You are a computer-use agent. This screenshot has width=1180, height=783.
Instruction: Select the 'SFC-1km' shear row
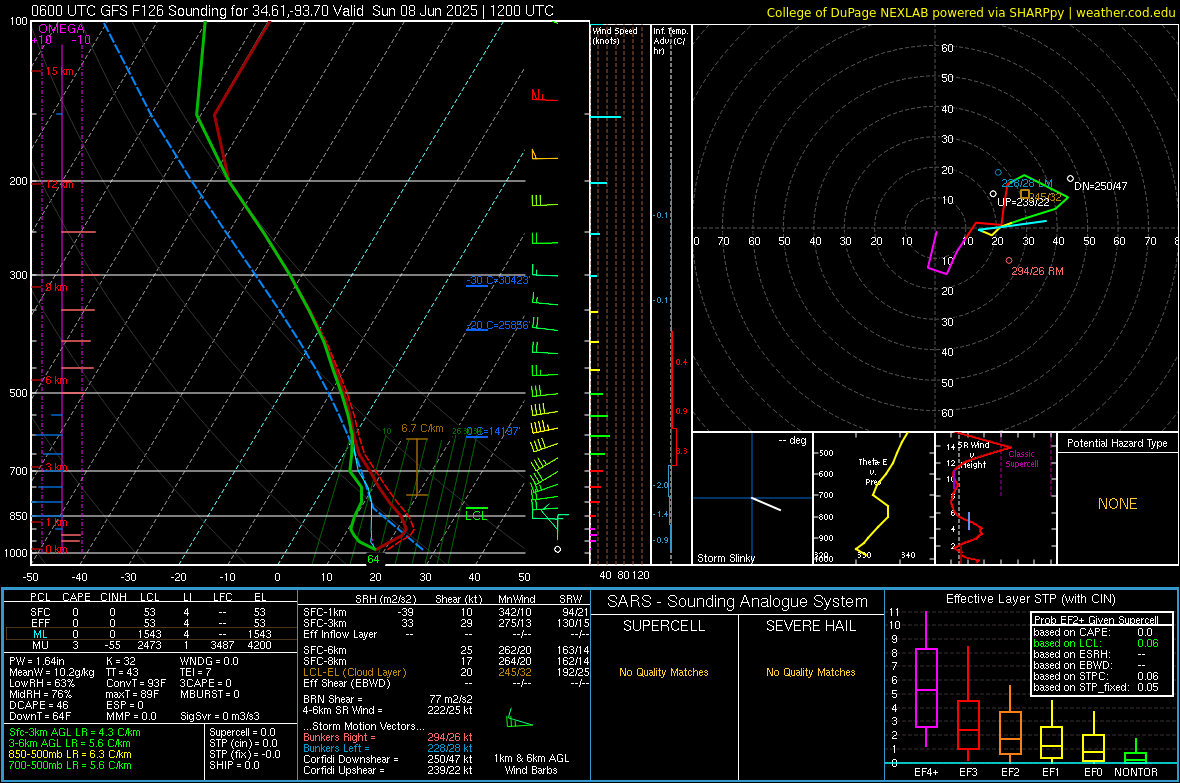[446, 612]
